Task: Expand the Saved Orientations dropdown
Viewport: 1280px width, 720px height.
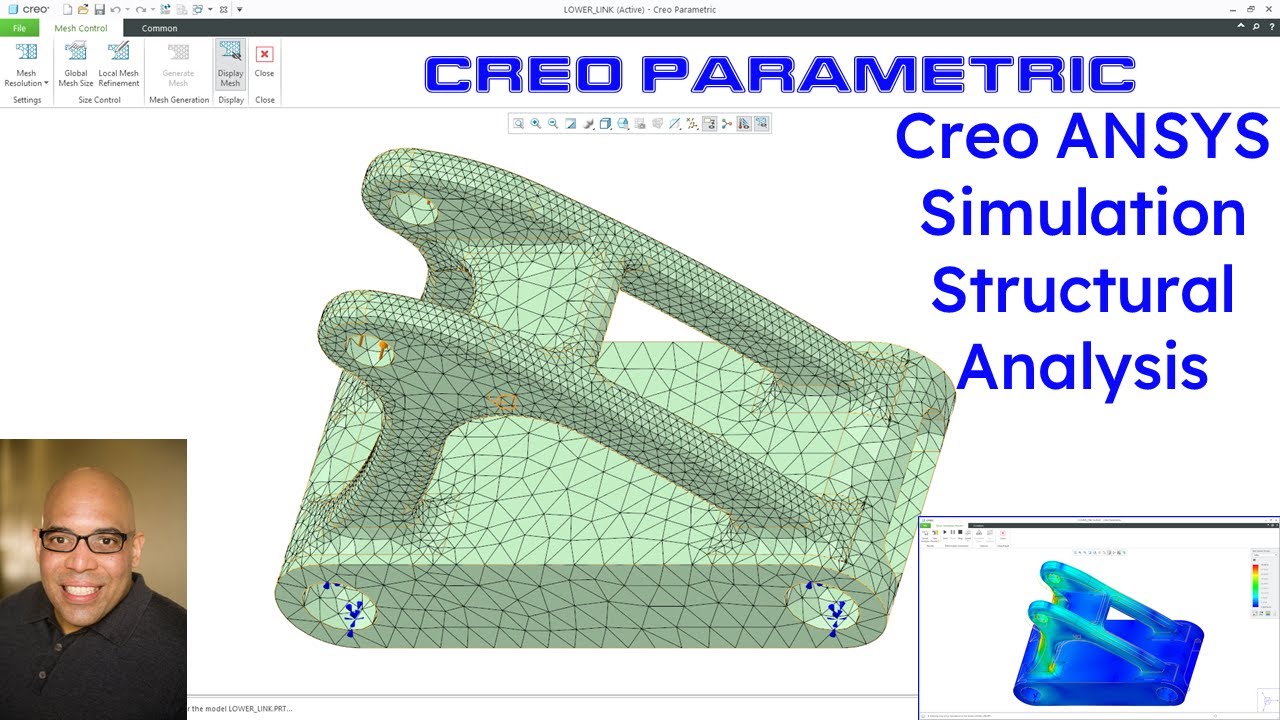Action: click(622, 124)
